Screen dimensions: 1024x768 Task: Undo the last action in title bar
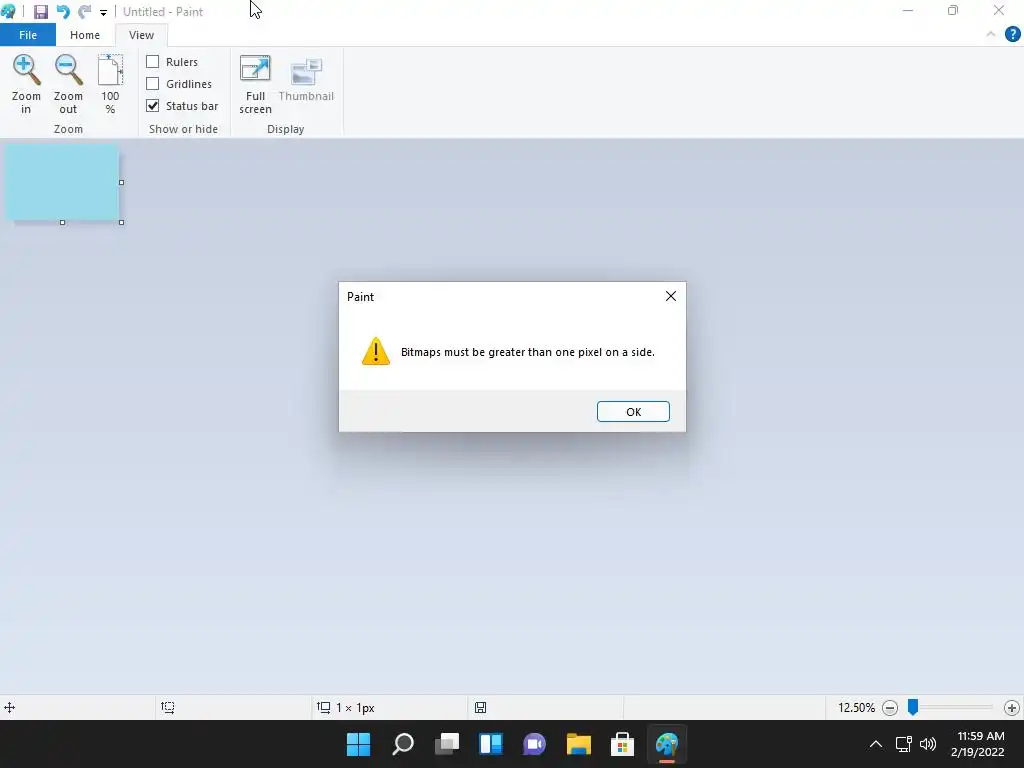[63, 12]
